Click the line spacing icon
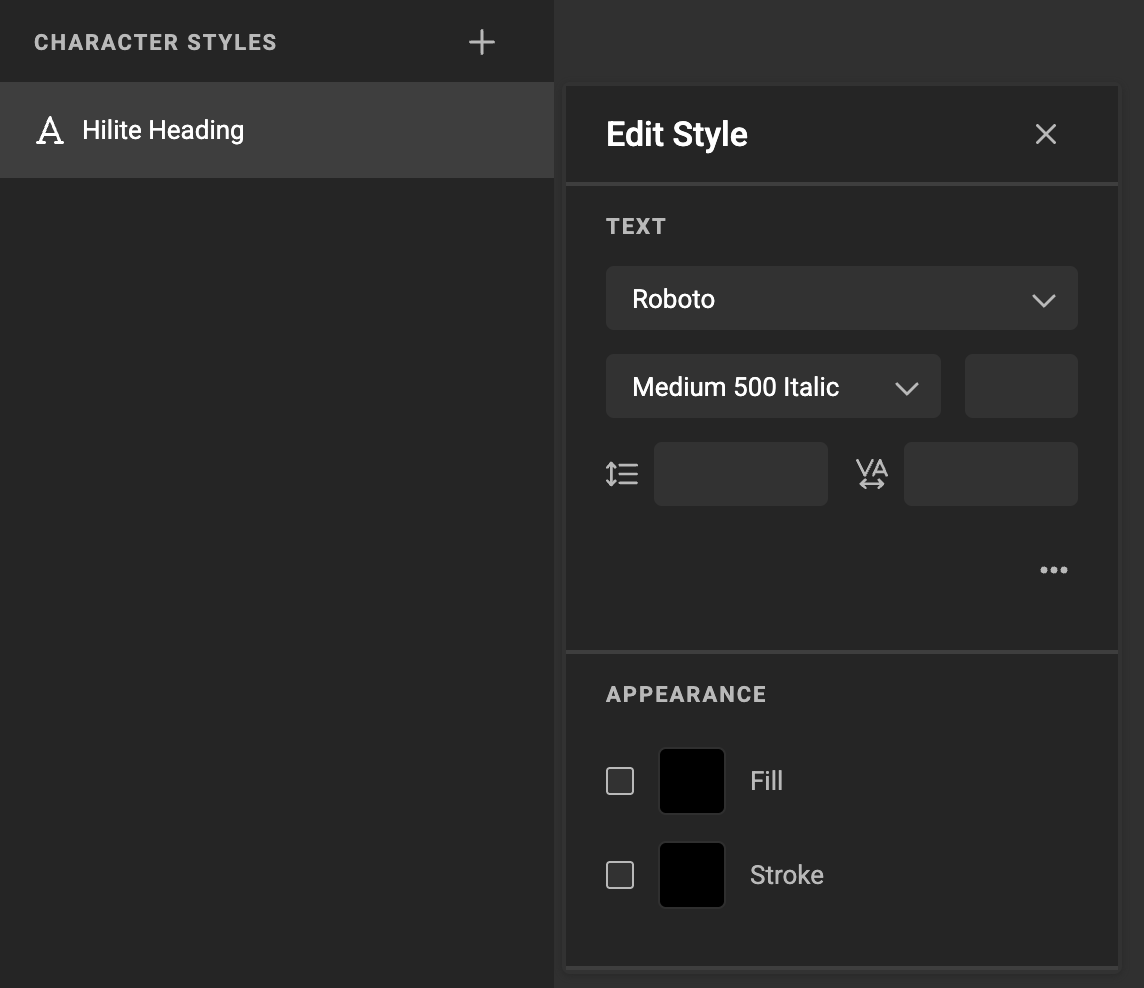Image resolution: width=1144 pixels, height=988 pixels. click(x=621, y=473)
